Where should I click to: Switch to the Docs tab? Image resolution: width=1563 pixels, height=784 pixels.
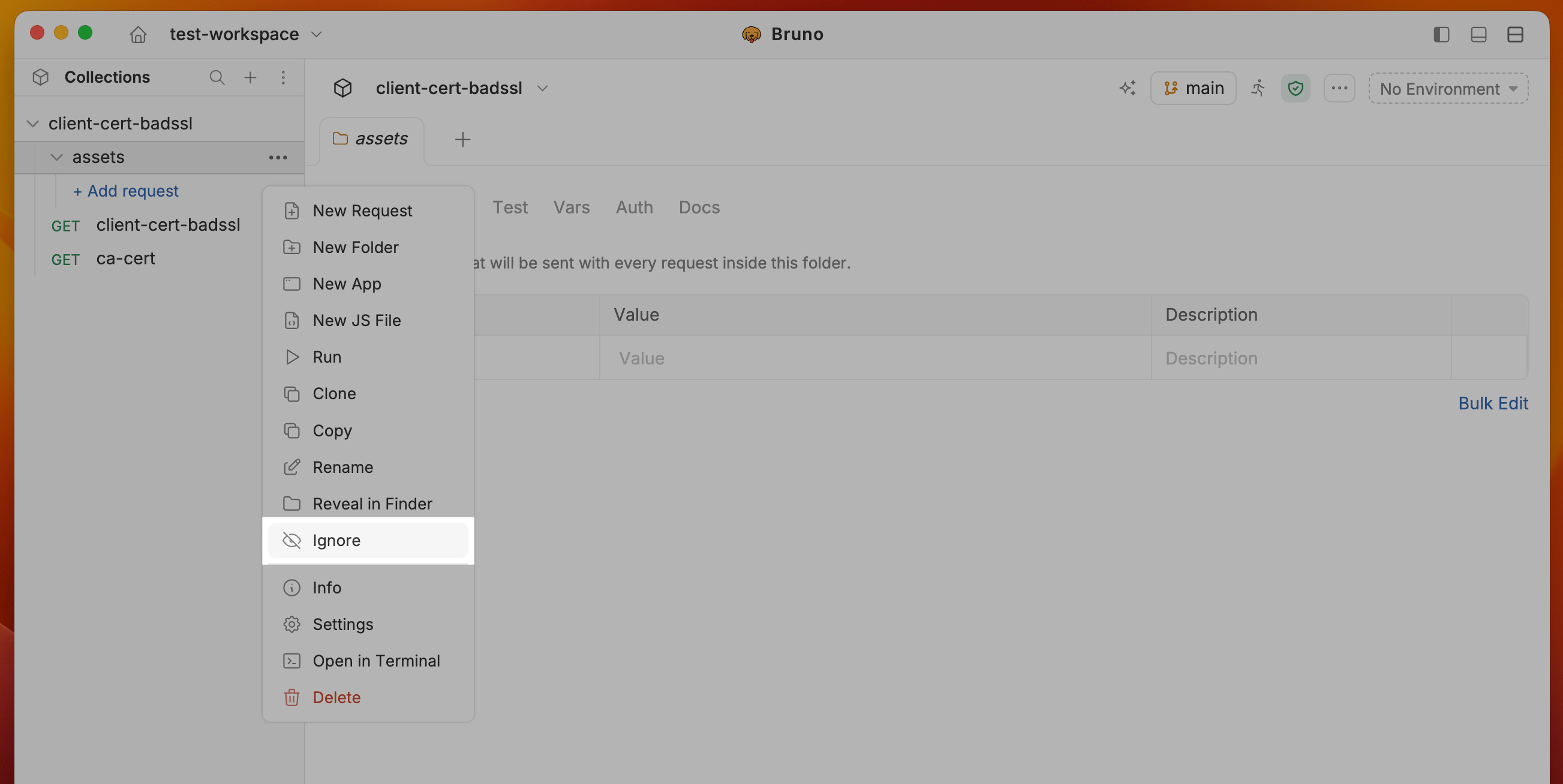[x=699, y=207]
